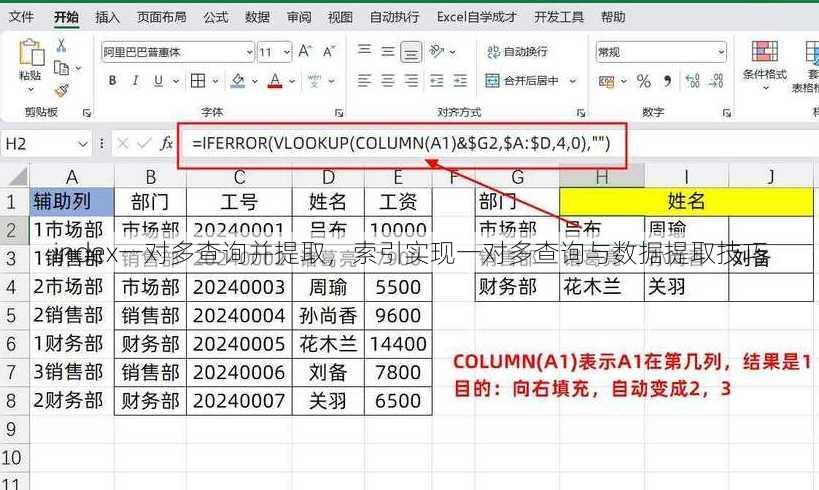Switch to the 插入 tab

pos(108,17)
